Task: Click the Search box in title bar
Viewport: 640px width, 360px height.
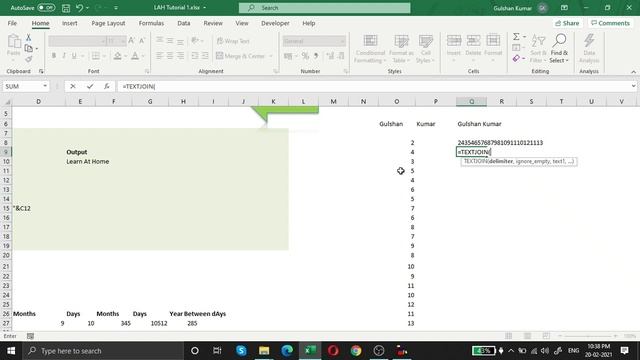Action: pos(324,8)
